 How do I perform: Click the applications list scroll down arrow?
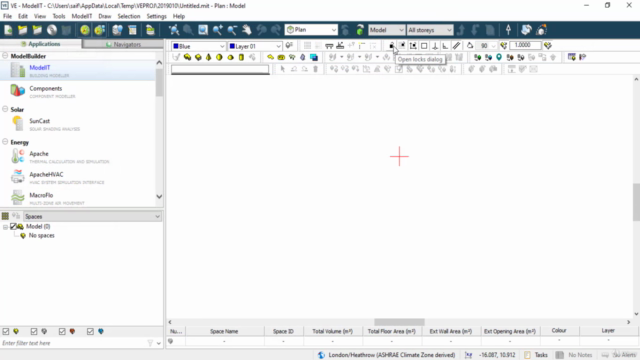(x=159, y=196)
